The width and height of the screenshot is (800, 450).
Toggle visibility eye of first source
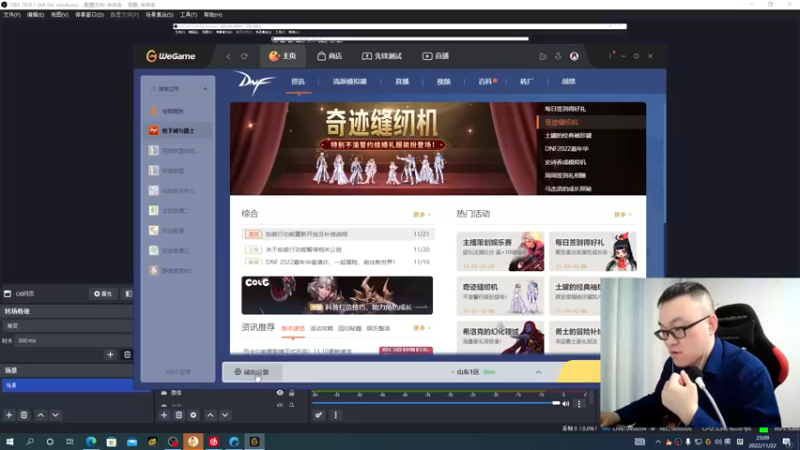(x=280, y=393)
